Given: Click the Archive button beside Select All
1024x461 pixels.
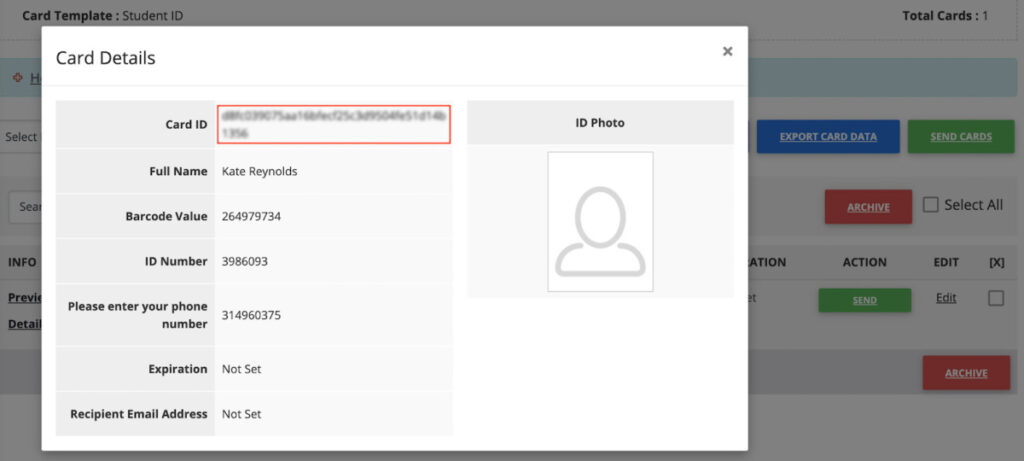Looking at the screenshot, I should click(867, 207).
